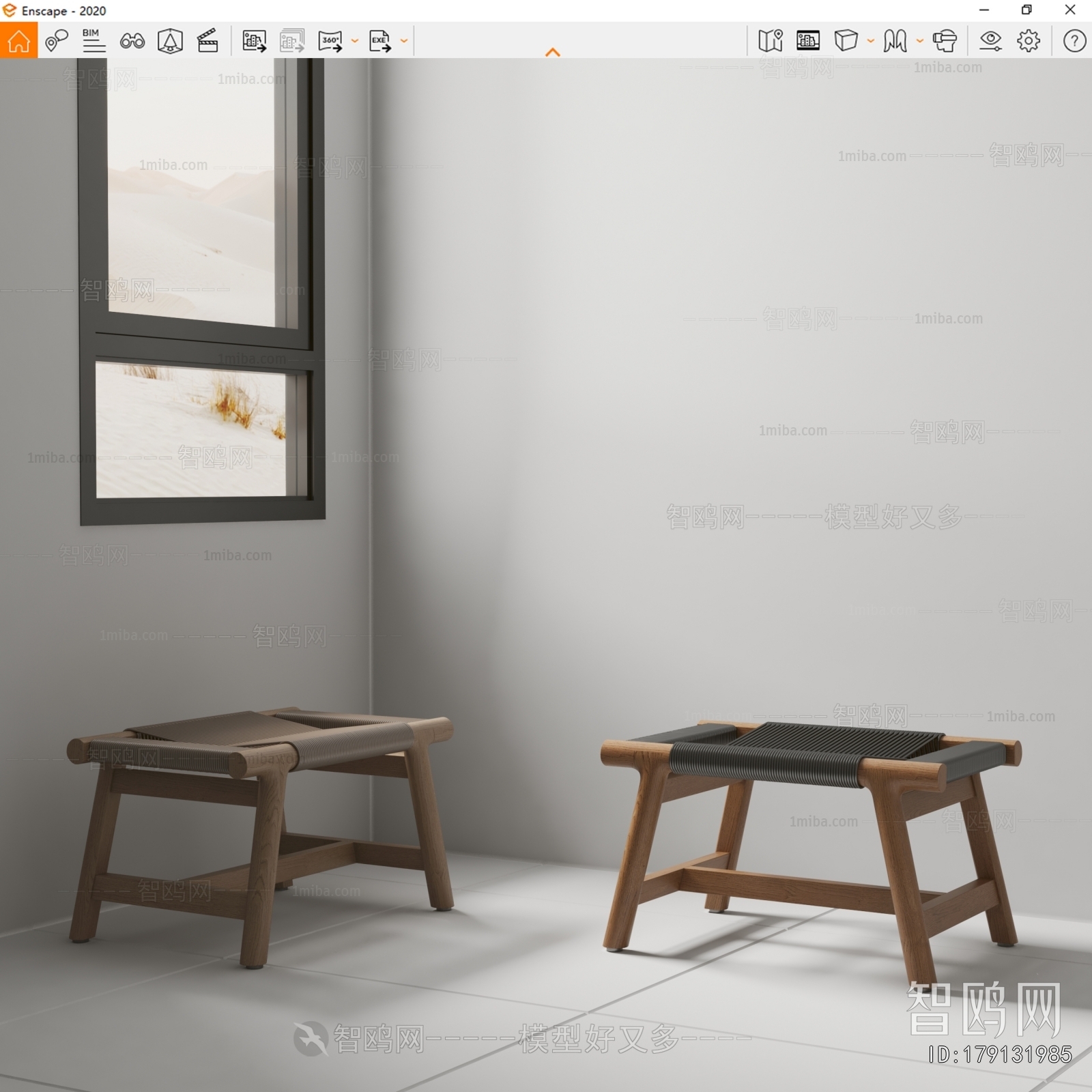Click the batch rendering export icon
This screenshot has width=1092, height=1092.
[292, 41]
